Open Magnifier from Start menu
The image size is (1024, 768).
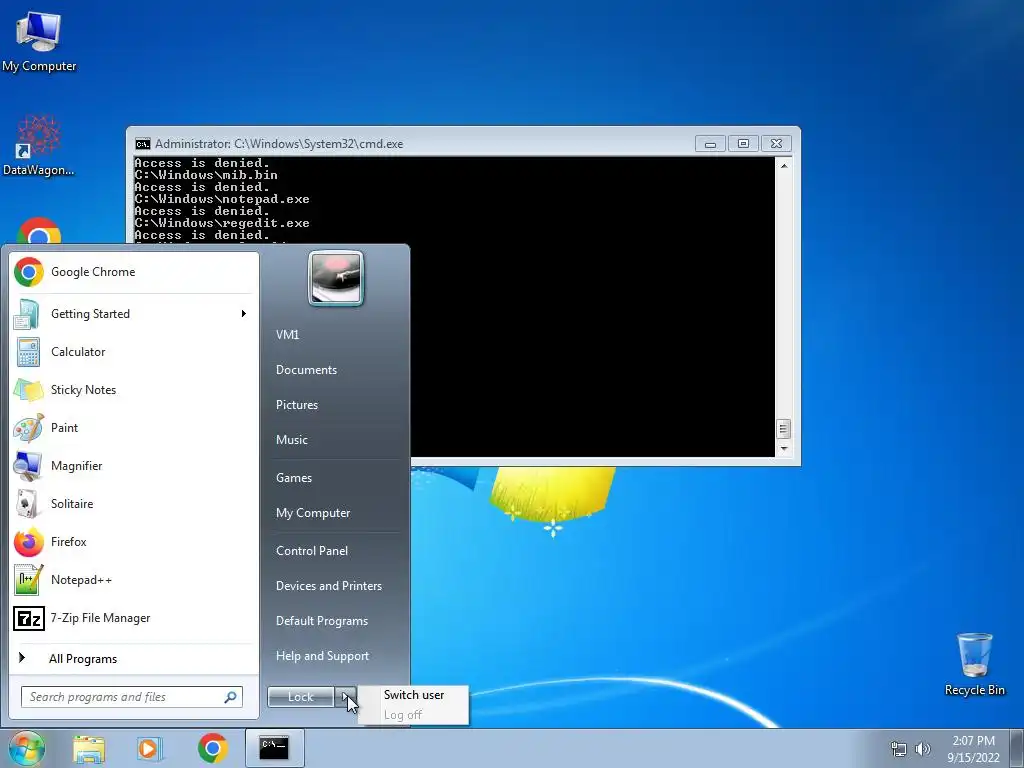133,466
